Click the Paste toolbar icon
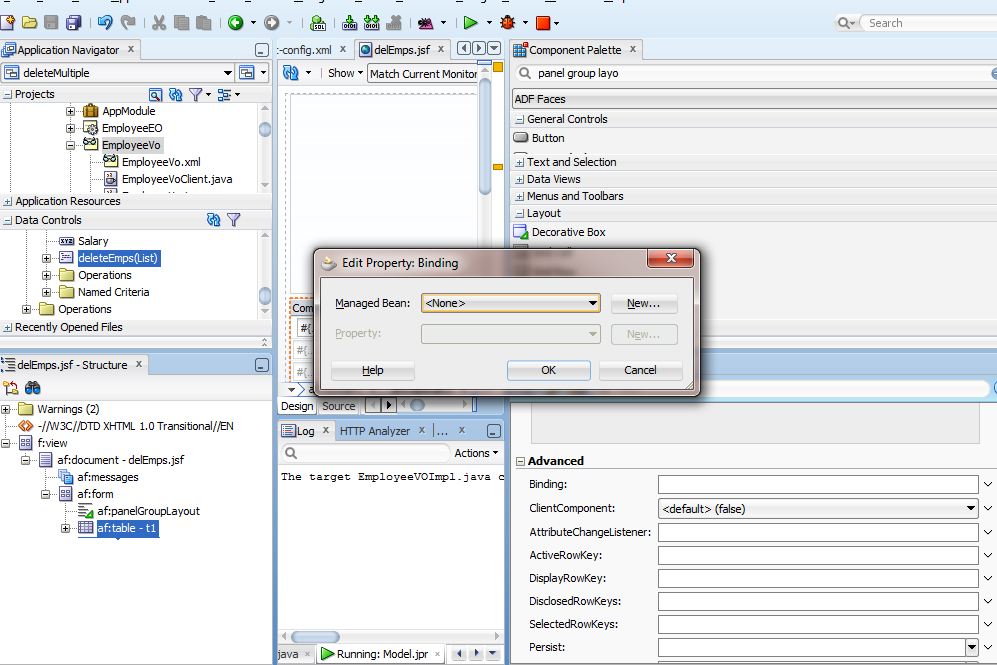Viewport: 997px width, 665px height. coord(204,22)
